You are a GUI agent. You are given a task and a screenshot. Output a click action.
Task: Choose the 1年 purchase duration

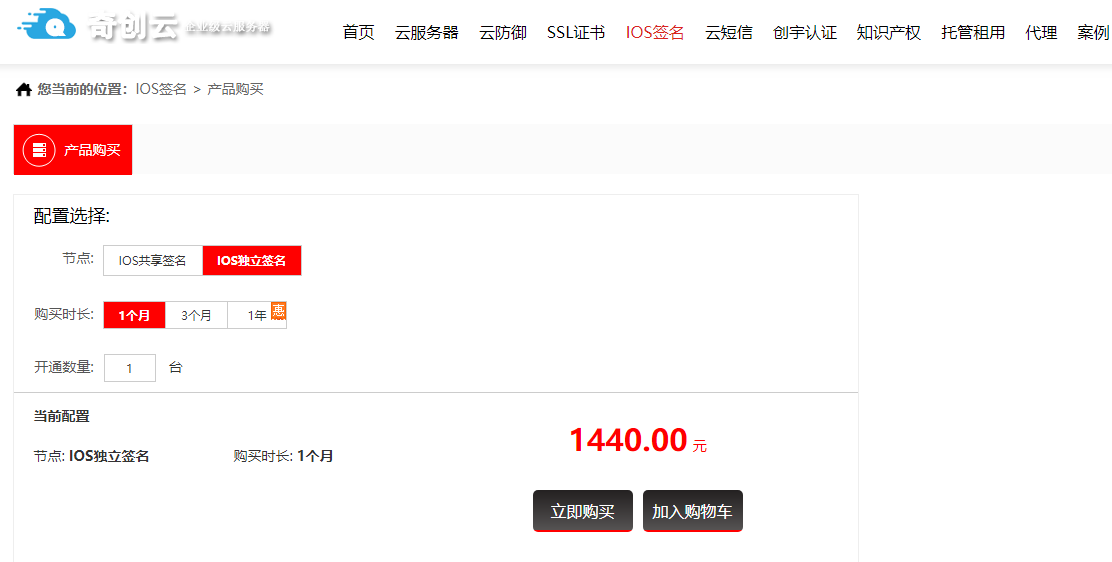point(257,315)
